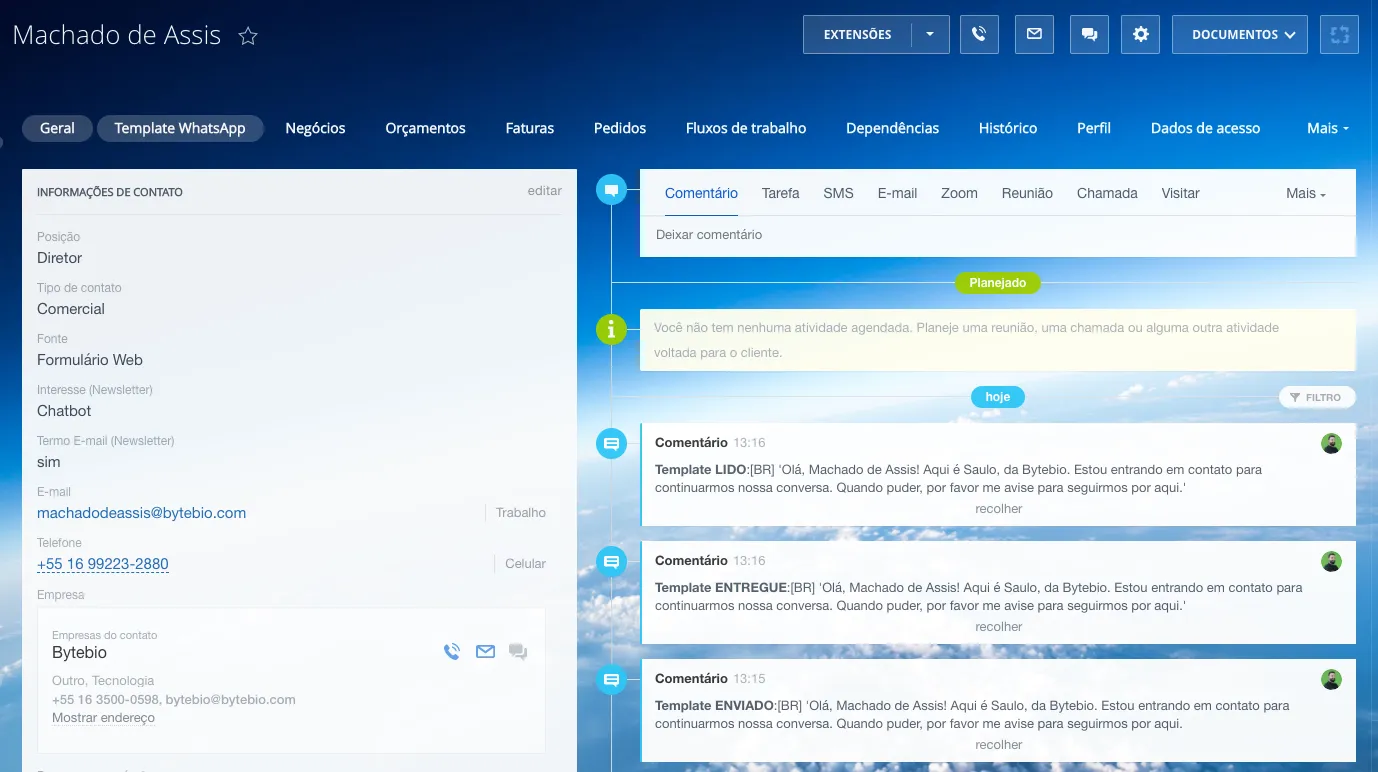
Task: Click user avatar on Template ENVIADO comment
Action: (1331, 679)
